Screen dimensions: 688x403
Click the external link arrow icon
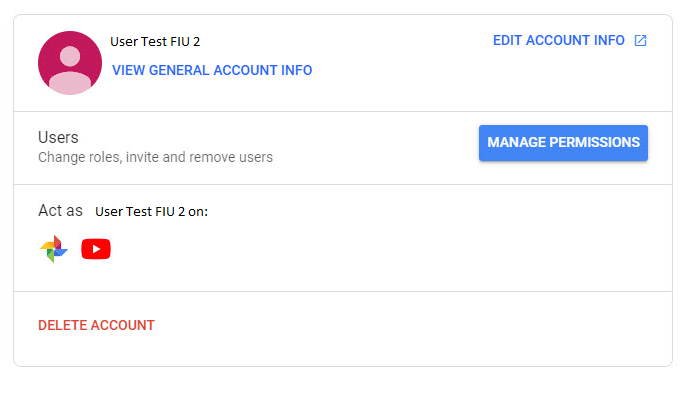point(640,40)
